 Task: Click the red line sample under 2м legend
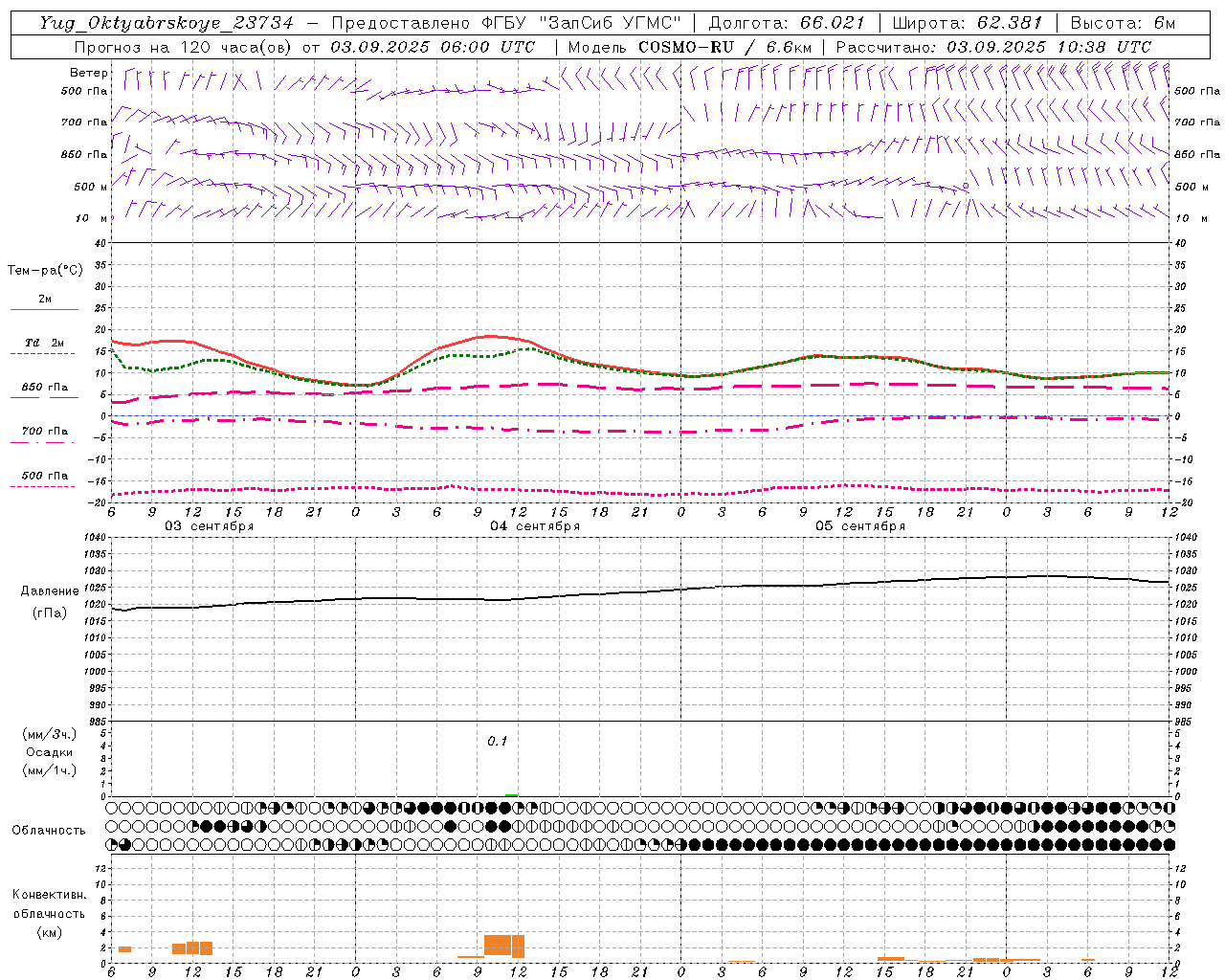(44, 310)
